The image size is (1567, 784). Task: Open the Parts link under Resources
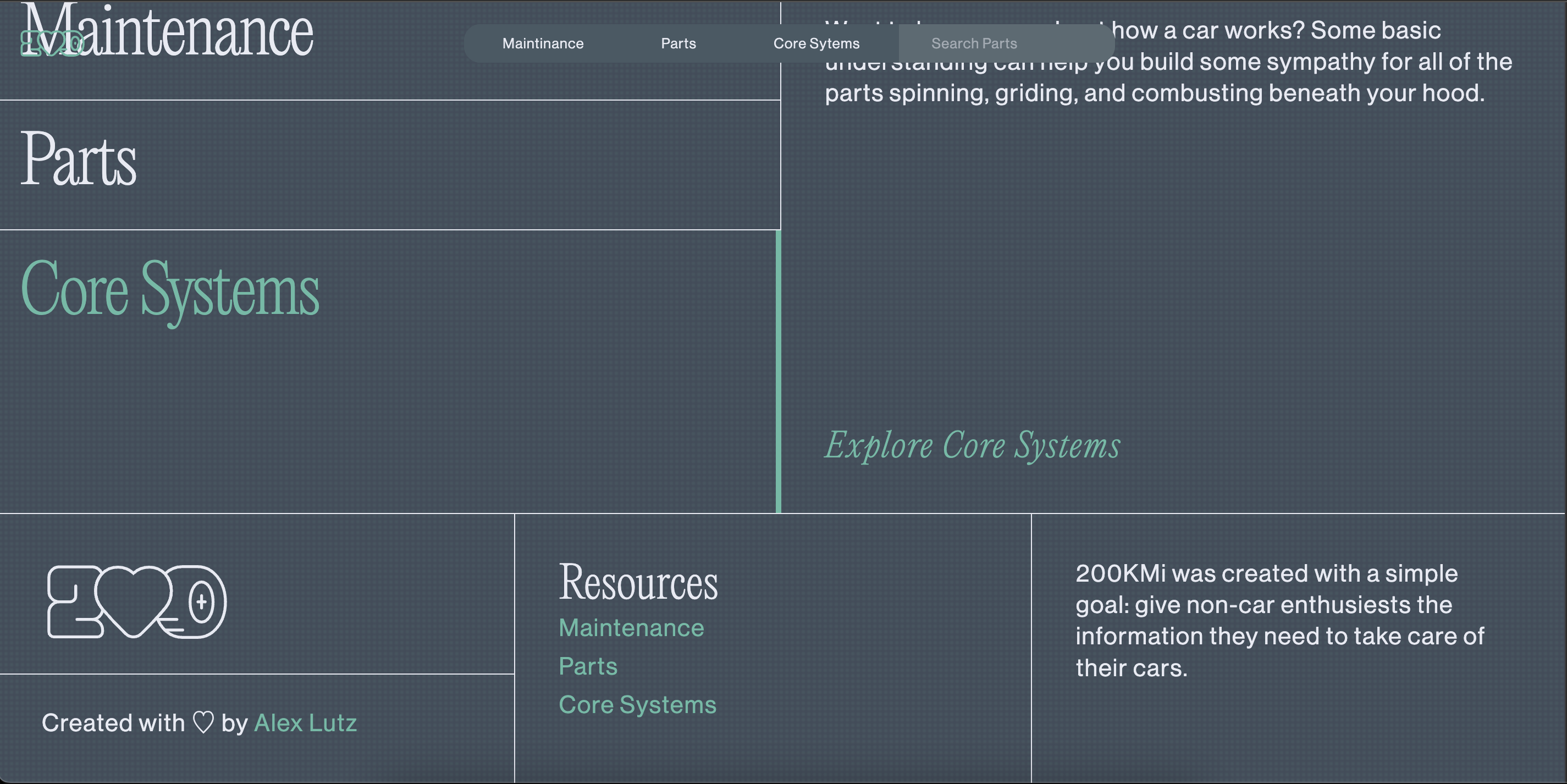pos(588,666)
